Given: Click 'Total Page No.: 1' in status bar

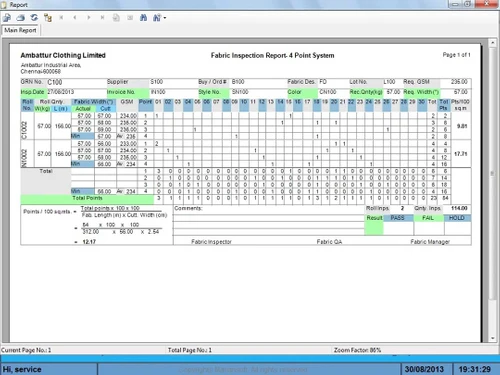Looking at the screenshot, I should click(x=190, y=350).
